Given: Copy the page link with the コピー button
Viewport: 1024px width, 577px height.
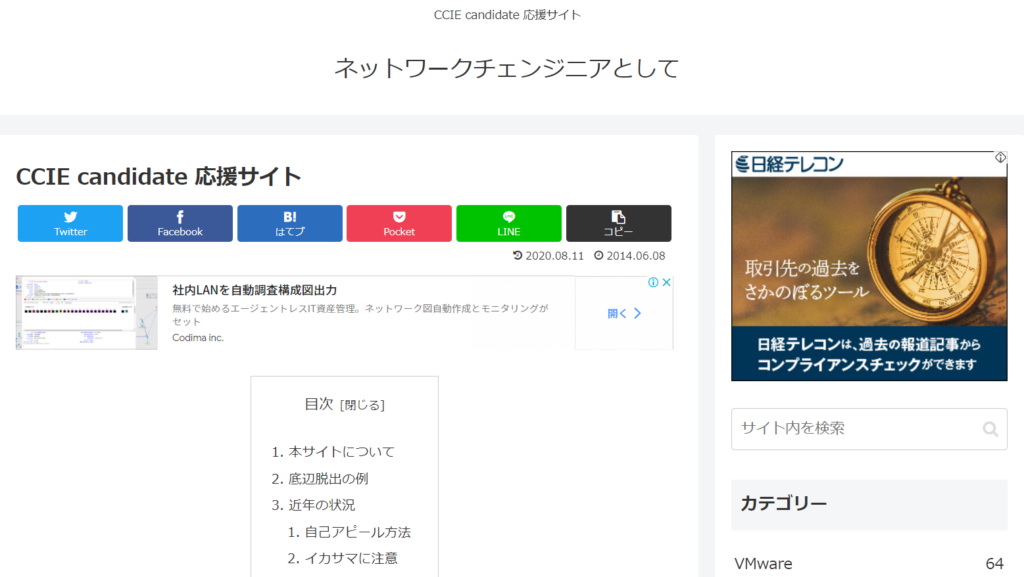Looking at the screenshot, I should [x=618, y=223].
